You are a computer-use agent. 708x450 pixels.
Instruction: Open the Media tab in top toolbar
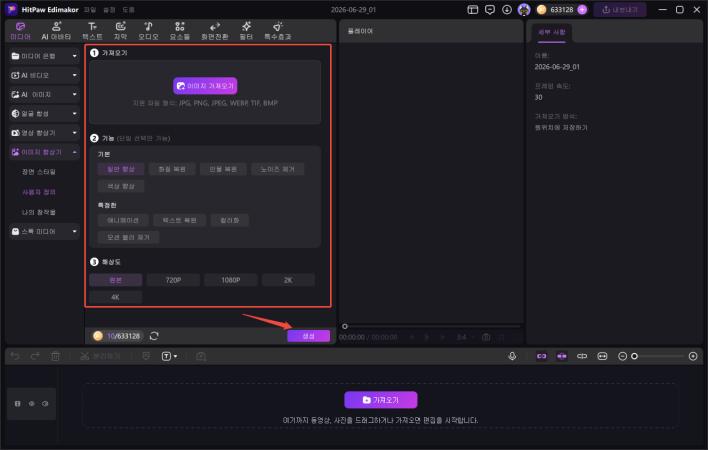click(20, 31)
